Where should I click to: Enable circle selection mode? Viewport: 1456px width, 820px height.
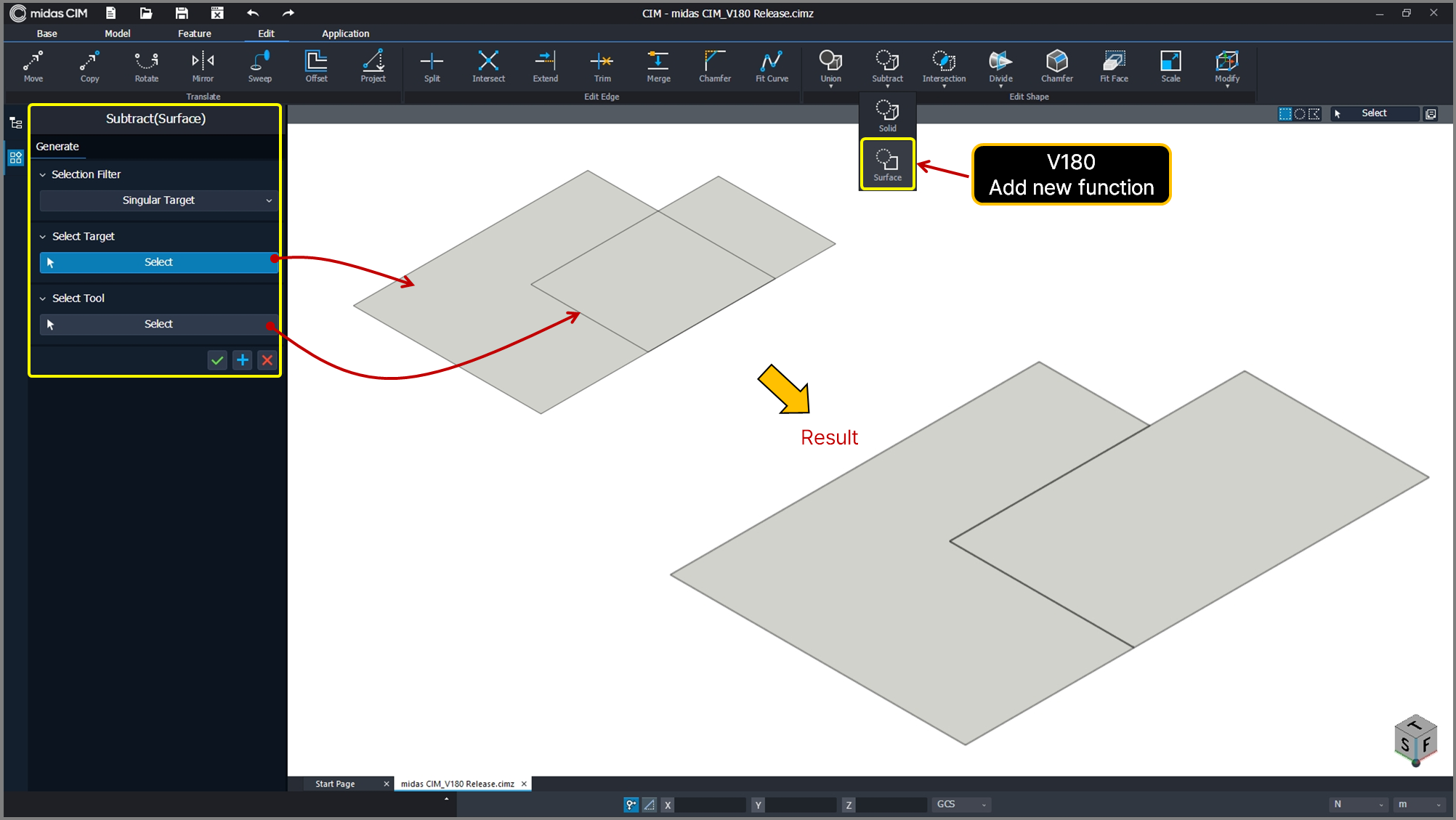tap(1300, 113)
